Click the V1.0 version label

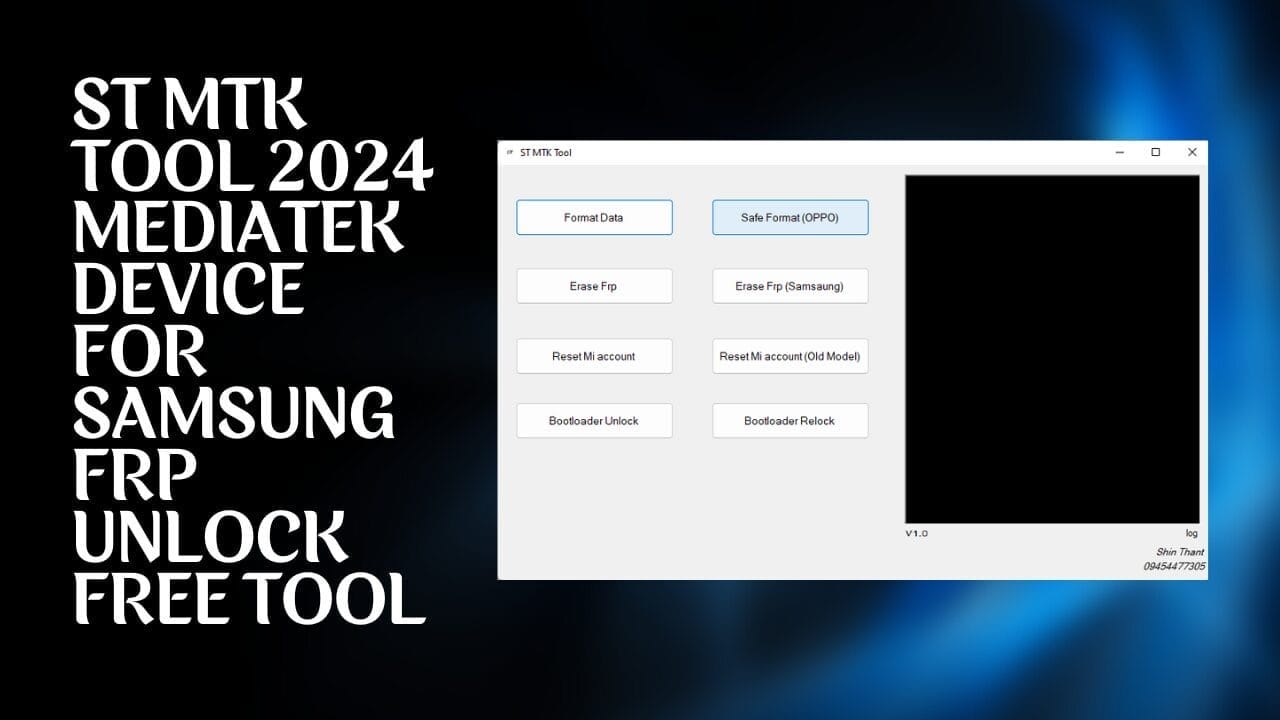917,534
